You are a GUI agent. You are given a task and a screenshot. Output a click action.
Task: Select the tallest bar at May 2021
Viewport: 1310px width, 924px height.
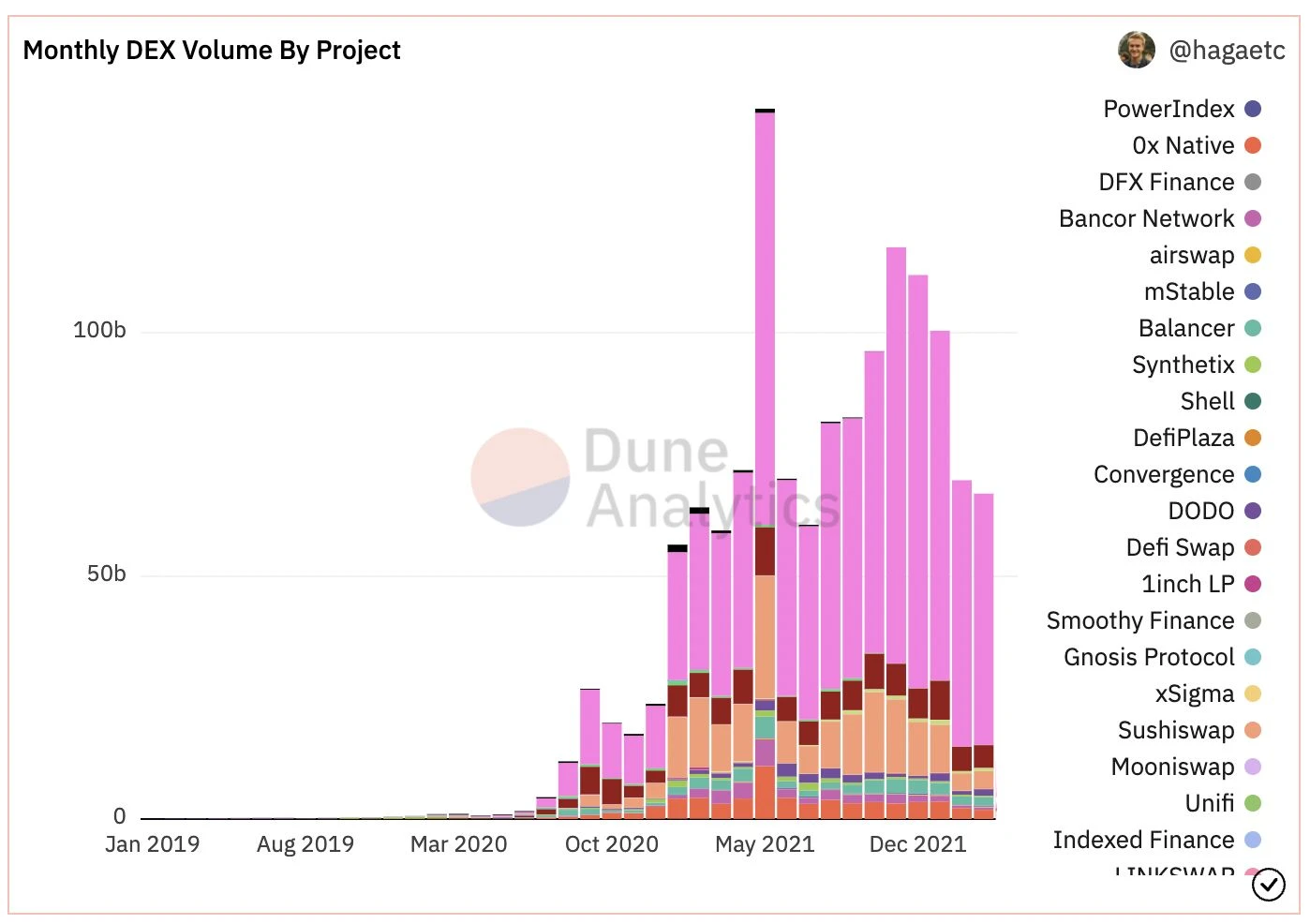(765, 464)
